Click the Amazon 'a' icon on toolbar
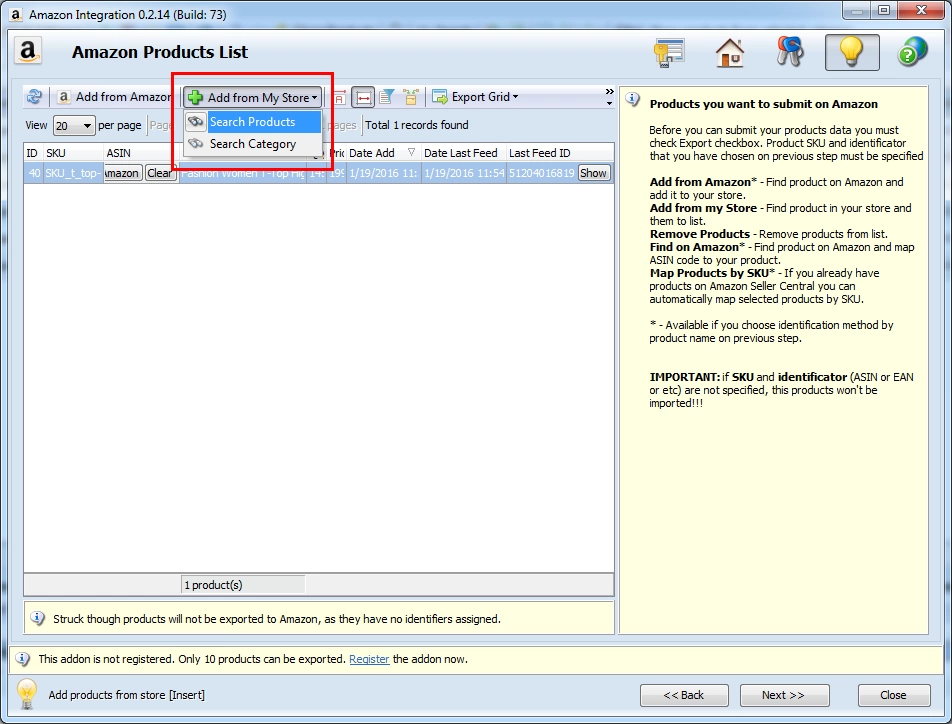 [x=63, y=97]
